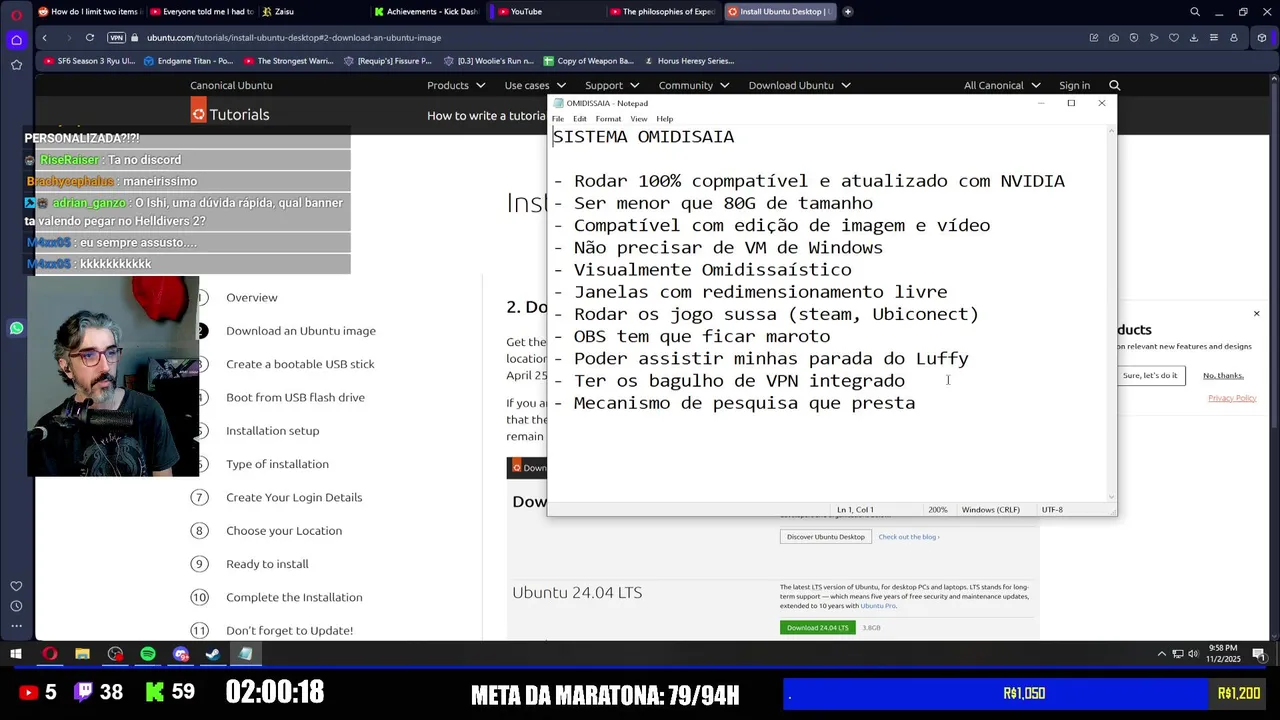Open Opera sidebar star bookmarks icon
Image resolution: width=1280 pixels, height=720 pixels.
[16, 65]
